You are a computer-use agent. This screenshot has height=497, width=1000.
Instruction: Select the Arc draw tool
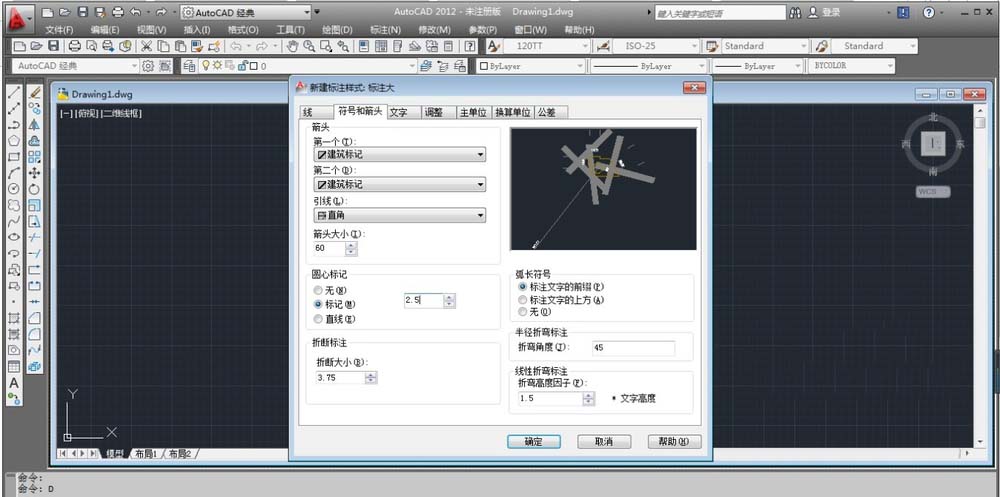tap(13, 173)
